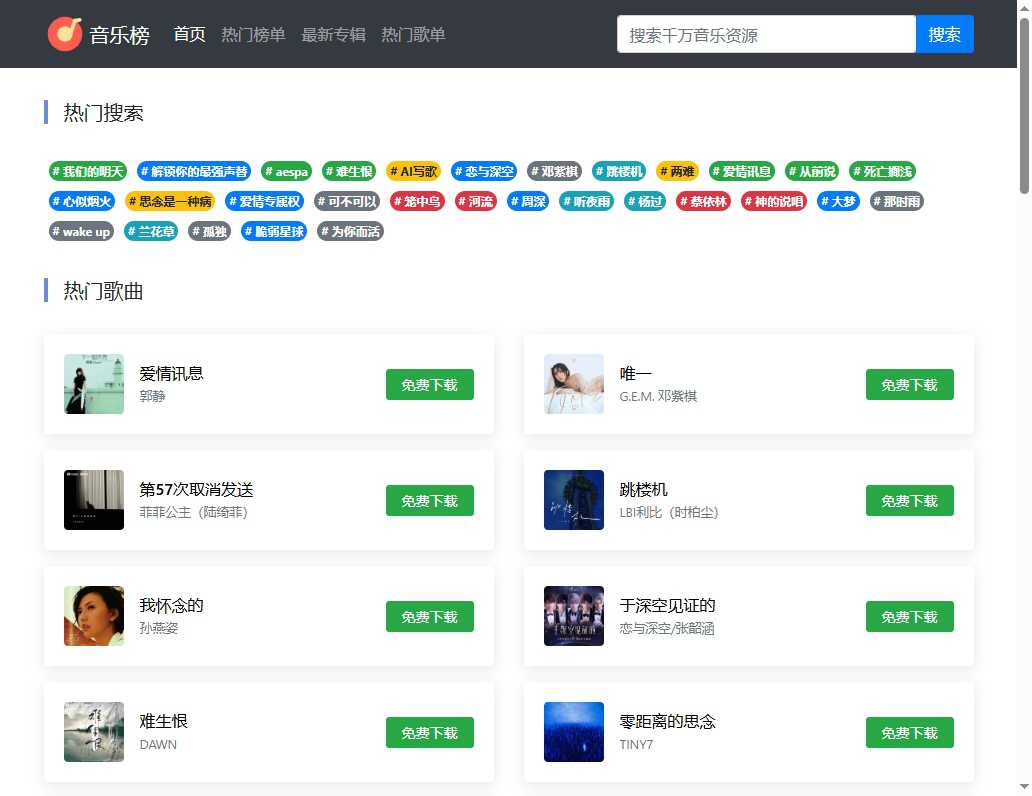Open the 首页 navigation item
Viewport: 1032px width, 796px height.
pos(189,33)
